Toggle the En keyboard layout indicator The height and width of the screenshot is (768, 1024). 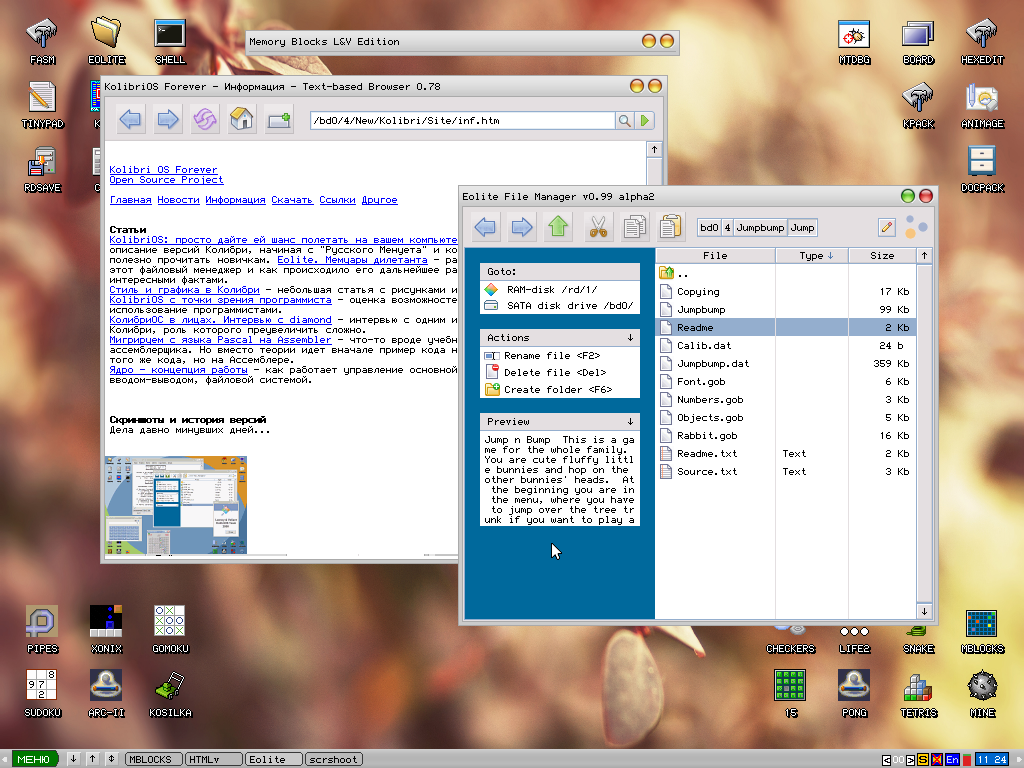click(x=953, y=760)
